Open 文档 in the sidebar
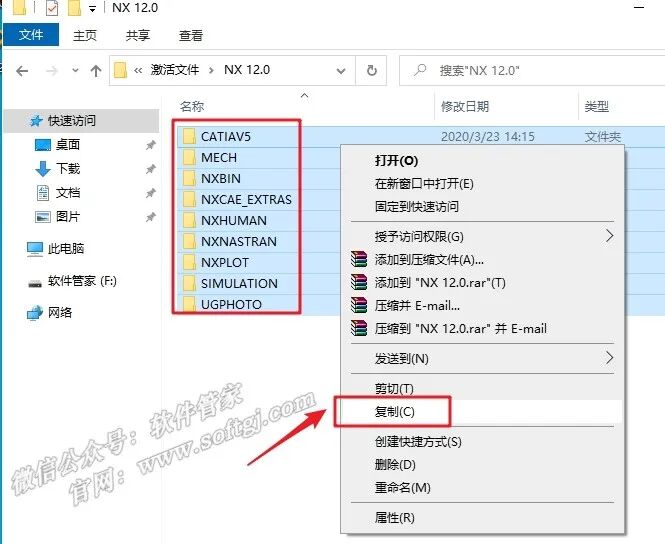 tap(68, 192)
